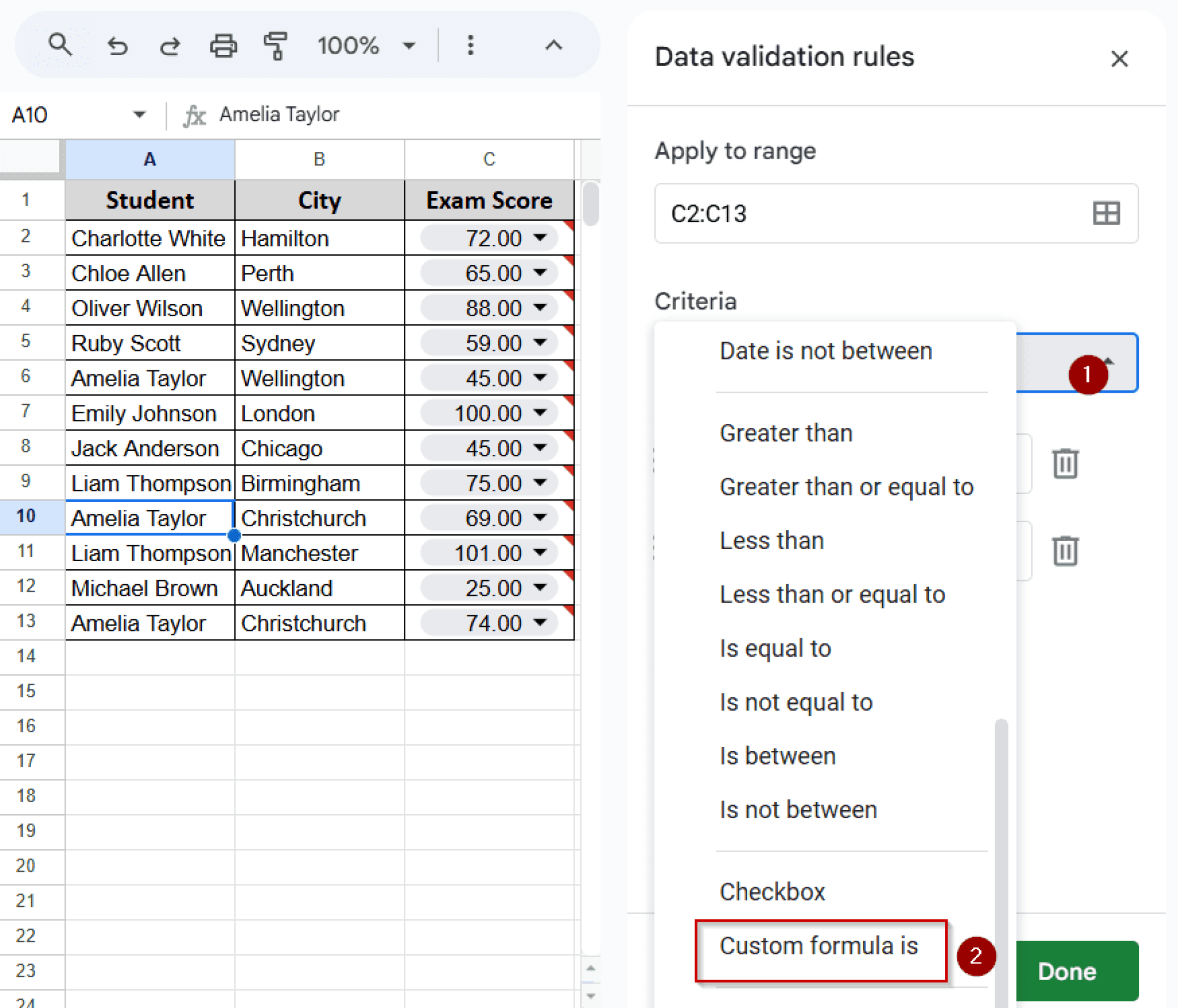Image resolution: width=1178 pixels, height=1008 pixels.
Task: Close the Data validation rules panel
Action: pyautogui.click(x=1119, y=59)
